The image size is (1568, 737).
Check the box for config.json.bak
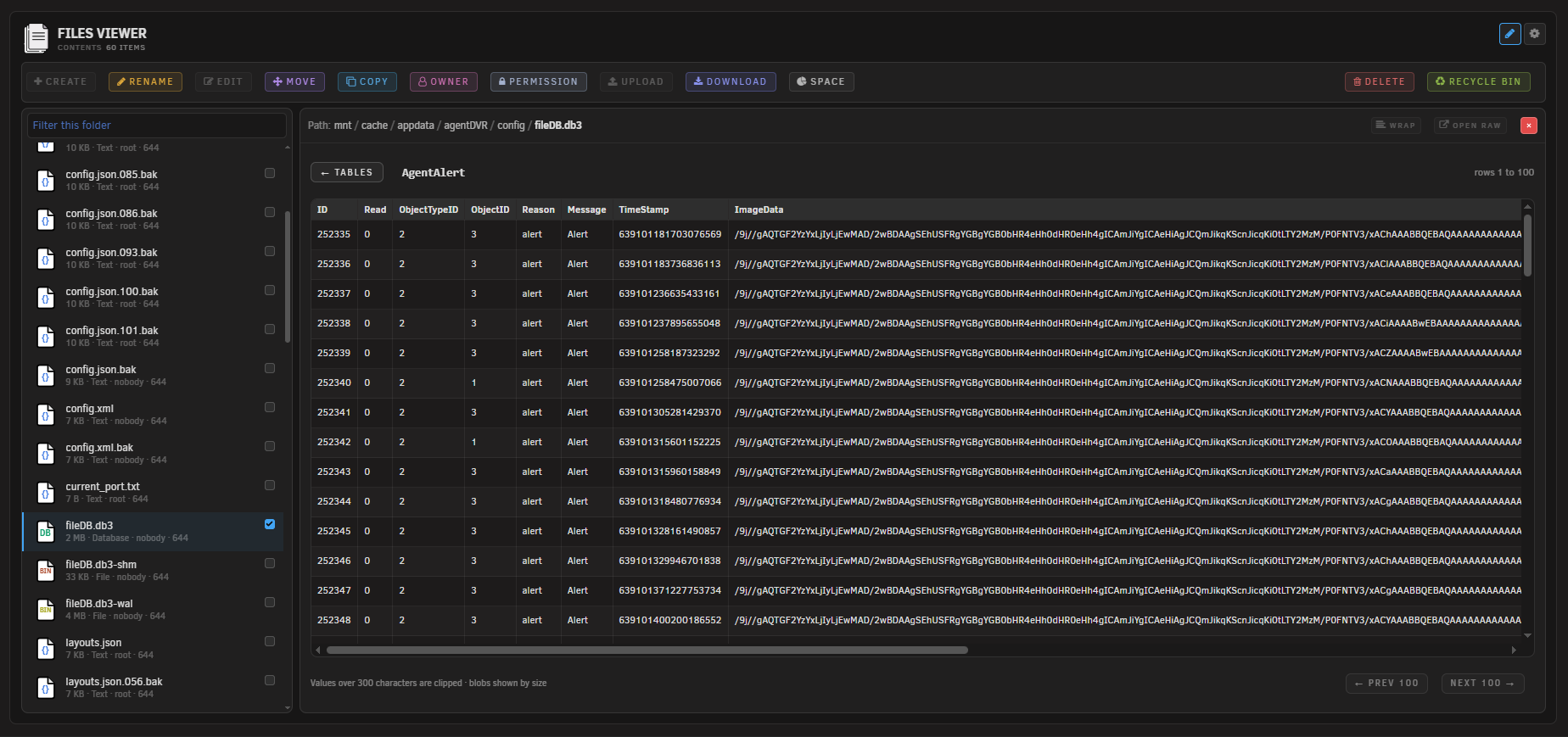[270, 368]
